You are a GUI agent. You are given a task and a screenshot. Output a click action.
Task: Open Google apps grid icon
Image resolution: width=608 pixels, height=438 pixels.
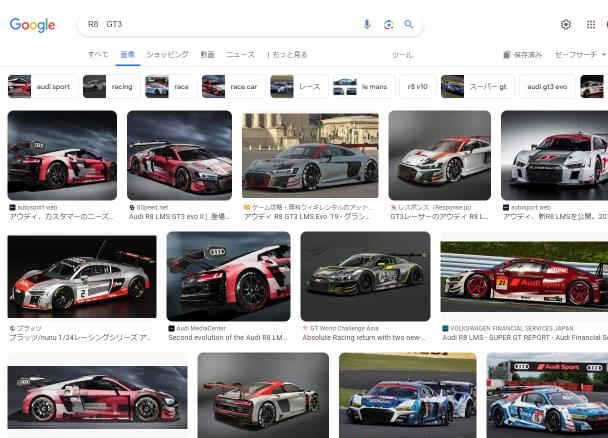[x=591, y=24]
